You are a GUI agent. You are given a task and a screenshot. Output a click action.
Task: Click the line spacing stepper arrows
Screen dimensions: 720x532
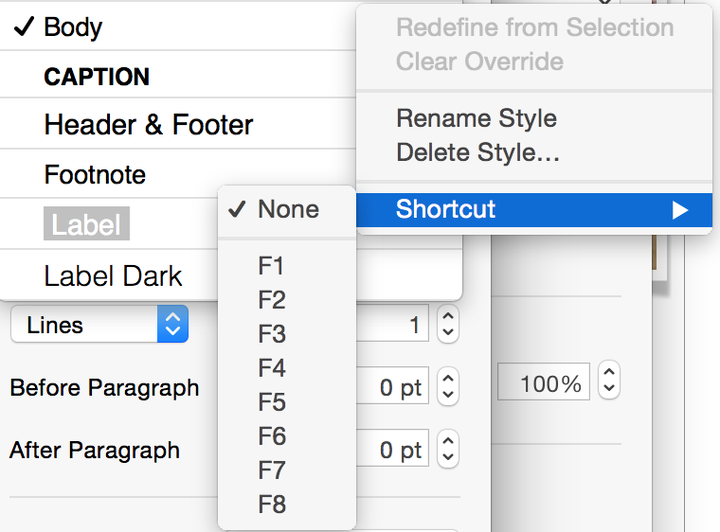(448, 325)
